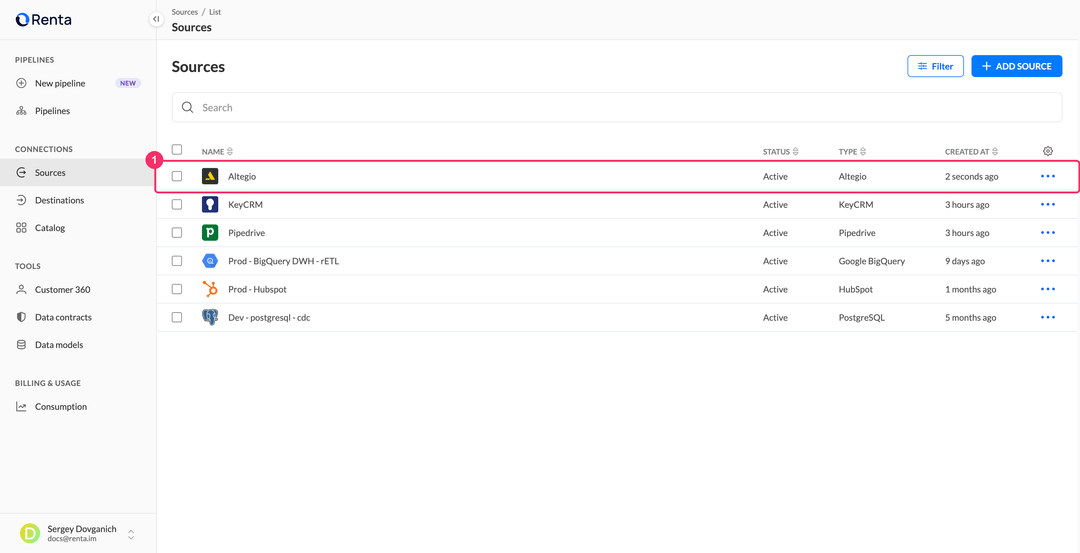This screenshot has height=553, width=1080.
Task: Click the Active status in the KeyCRM row
Action: click(x=775, y=205)
